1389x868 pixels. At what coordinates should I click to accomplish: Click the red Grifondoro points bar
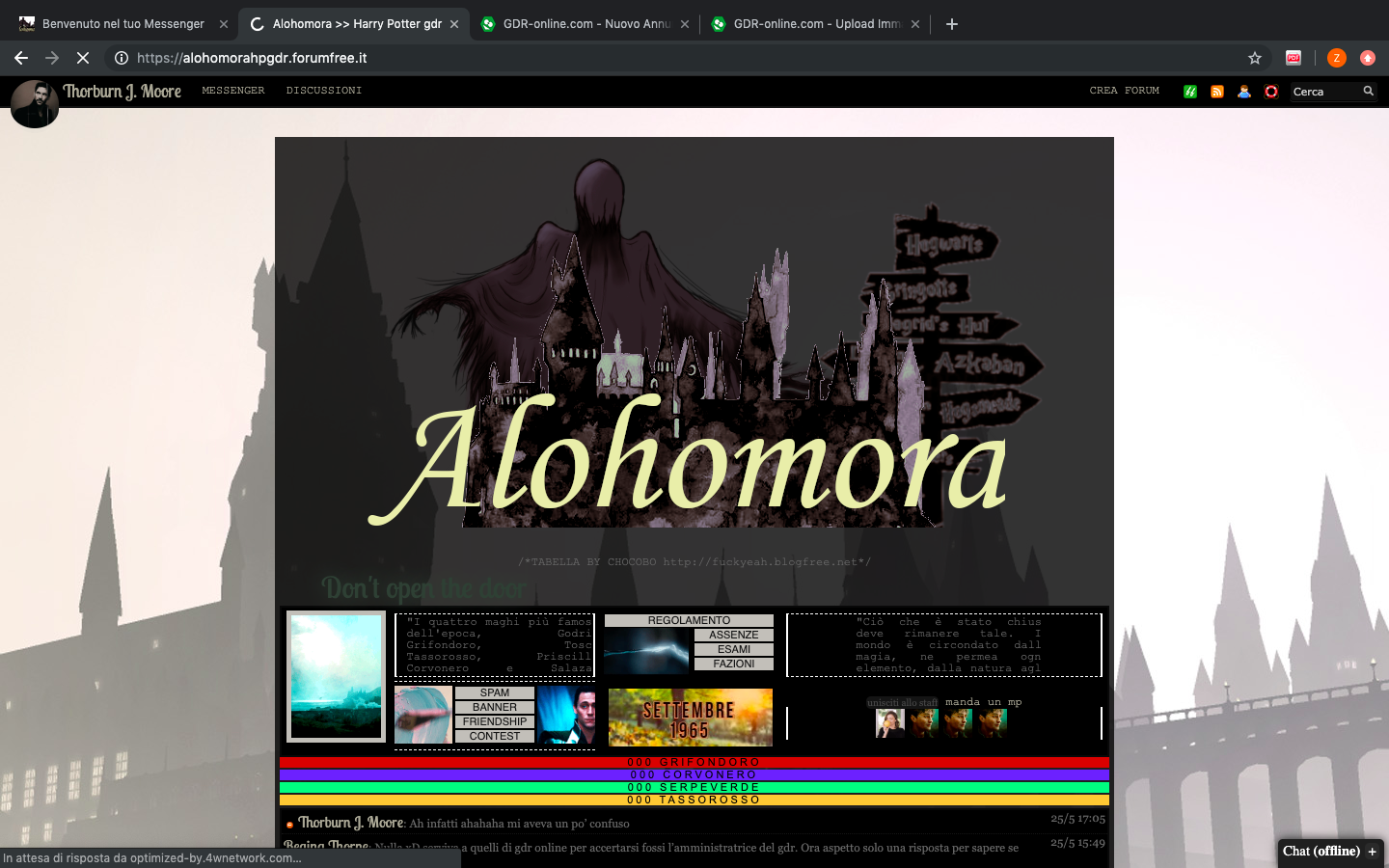click(694, 762)
